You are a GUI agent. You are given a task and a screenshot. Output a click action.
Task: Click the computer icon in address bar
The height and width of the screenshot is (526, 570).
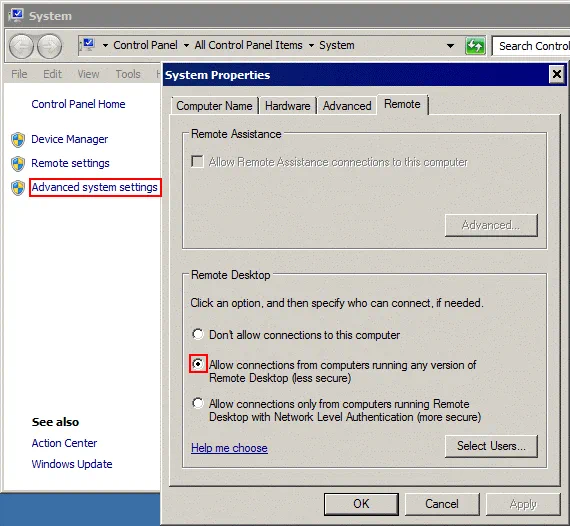coord(88,45)
